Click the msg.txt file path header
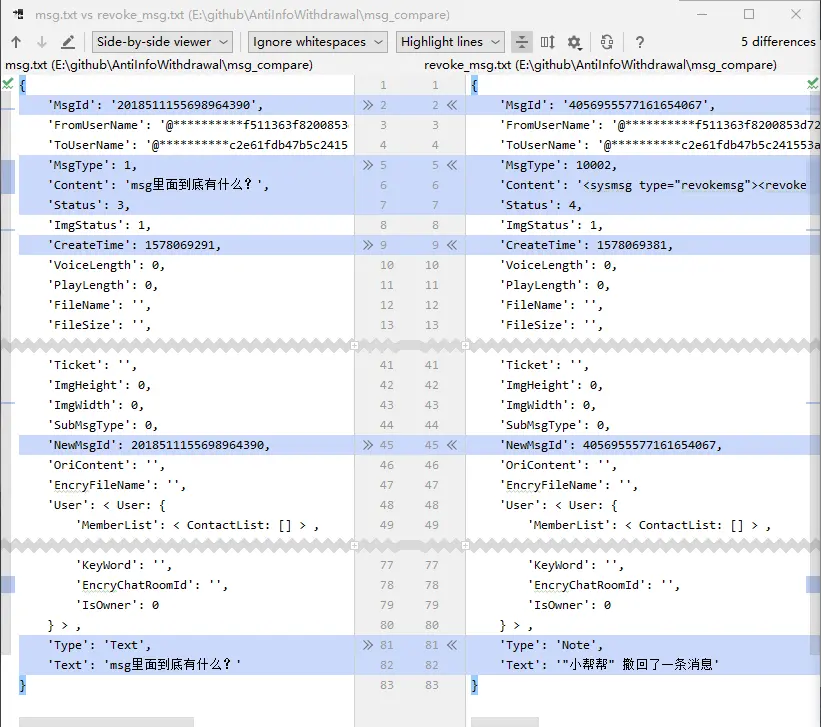Image resolution: width=821 pixels, height=727 pixels. pos(159,65)
